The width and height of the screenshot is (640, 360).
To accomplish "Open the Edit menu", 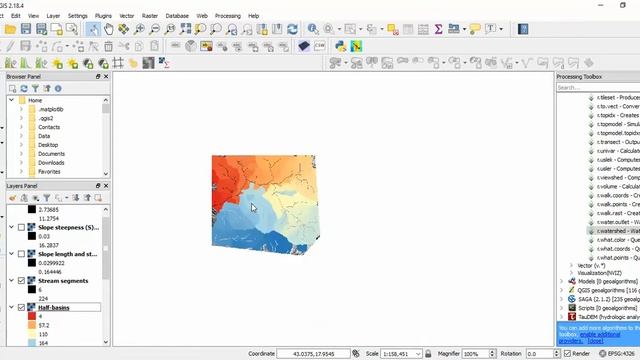I will coord(16,16).
